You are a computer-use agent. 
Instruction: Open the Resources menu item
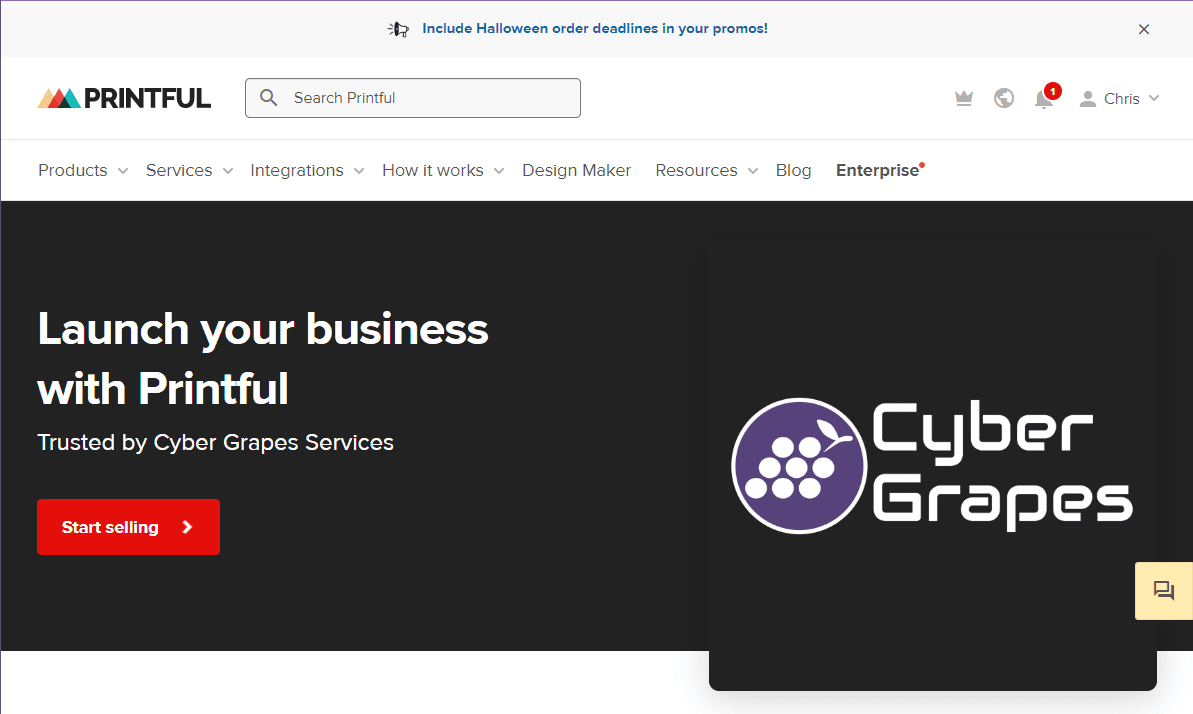[696, 171]
